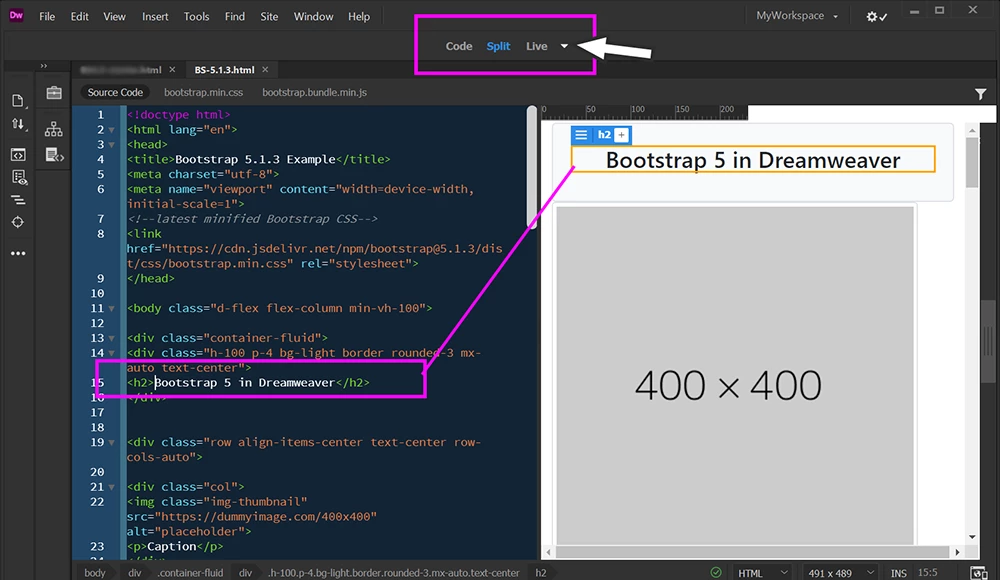Open the Open Documents file icon

click(x=18, y=101)
